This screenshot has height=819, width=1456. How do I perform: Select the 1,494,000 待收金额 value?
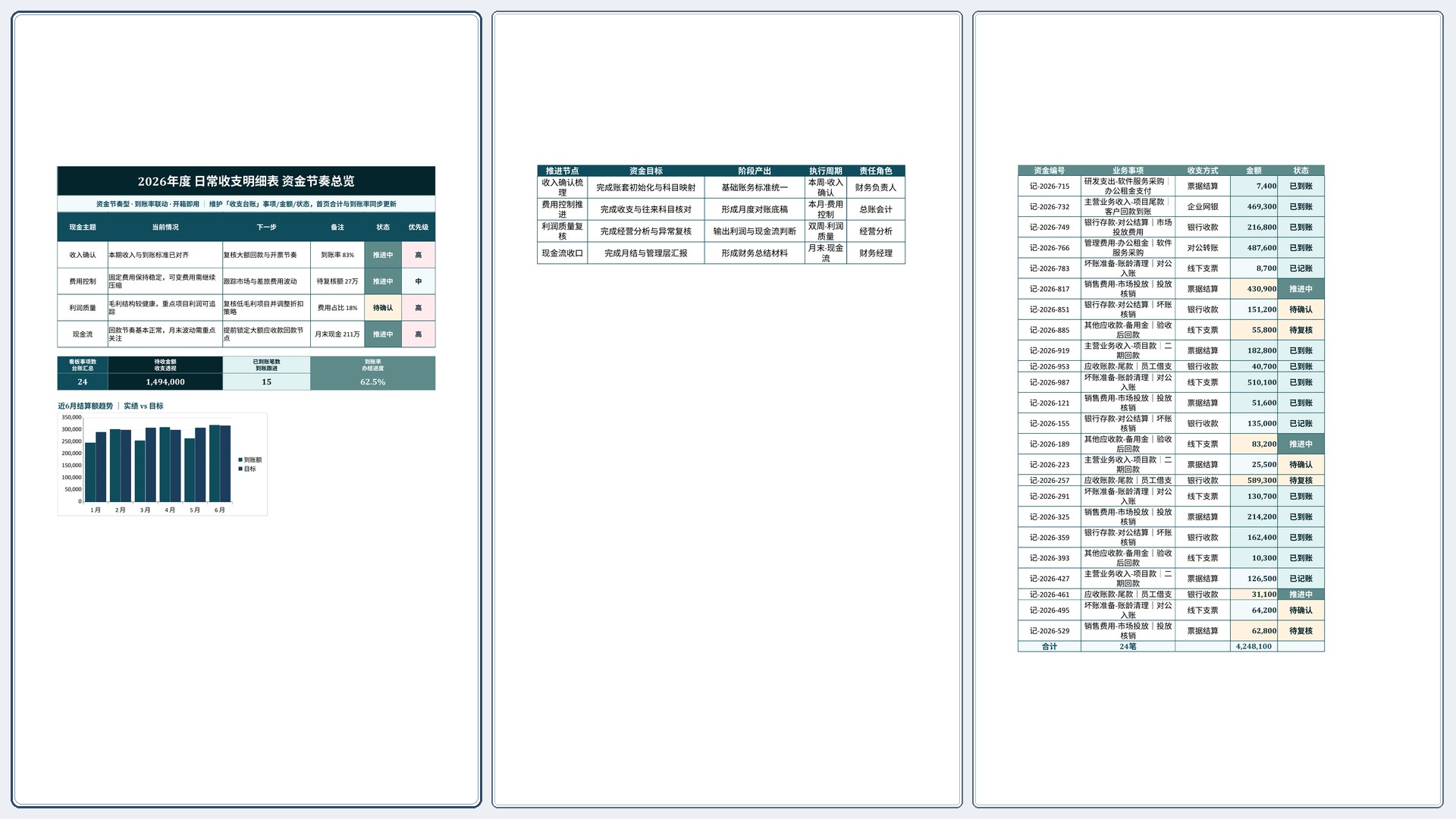pos(165,382)
